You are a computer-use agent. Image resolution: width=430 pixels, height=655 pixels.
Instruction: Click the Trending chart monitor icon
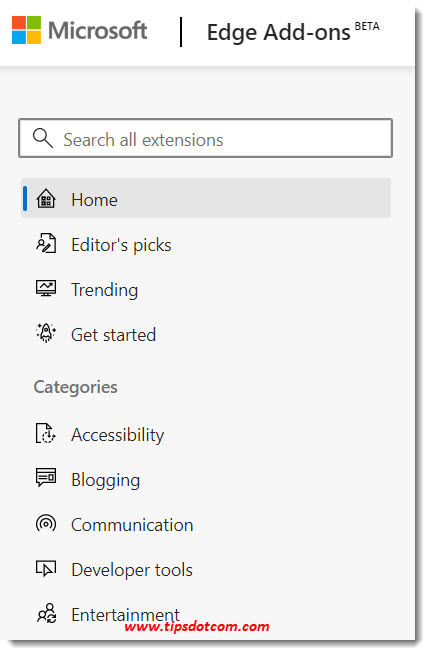46,289
